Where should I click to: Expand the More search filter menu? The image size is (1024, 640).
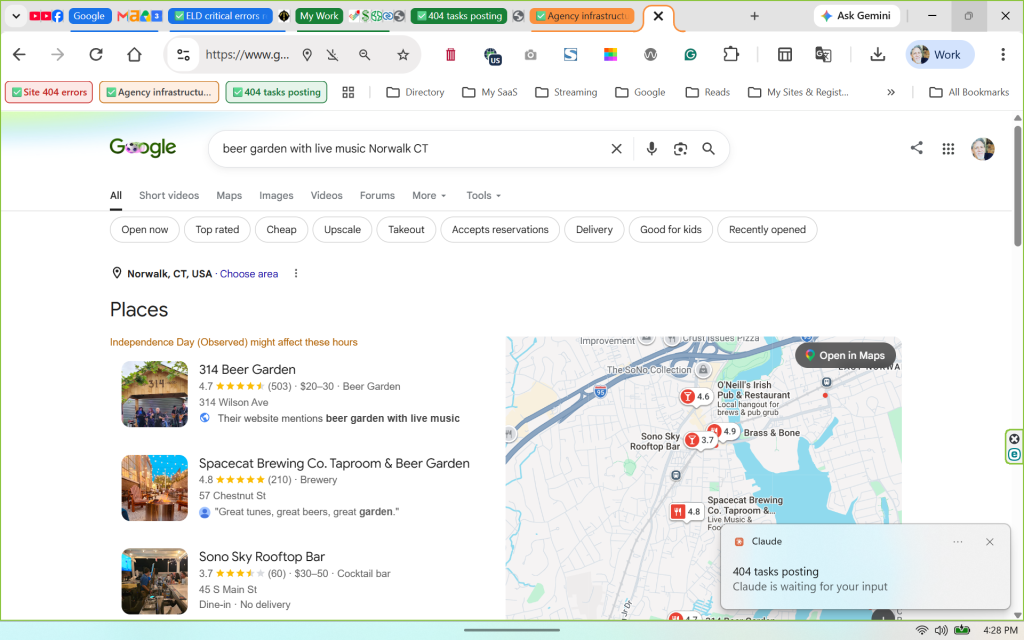(429, 195)
